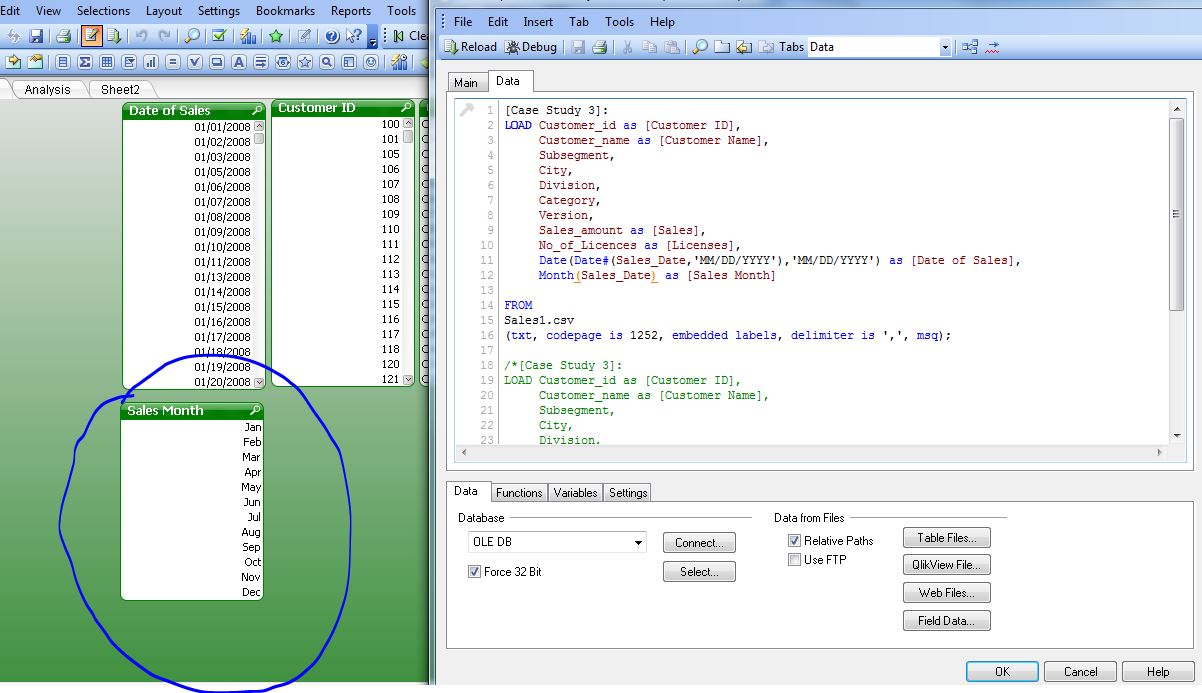Click the Reload script button
This screenshot has width=1202, height=693.
[x=471, y=47]
